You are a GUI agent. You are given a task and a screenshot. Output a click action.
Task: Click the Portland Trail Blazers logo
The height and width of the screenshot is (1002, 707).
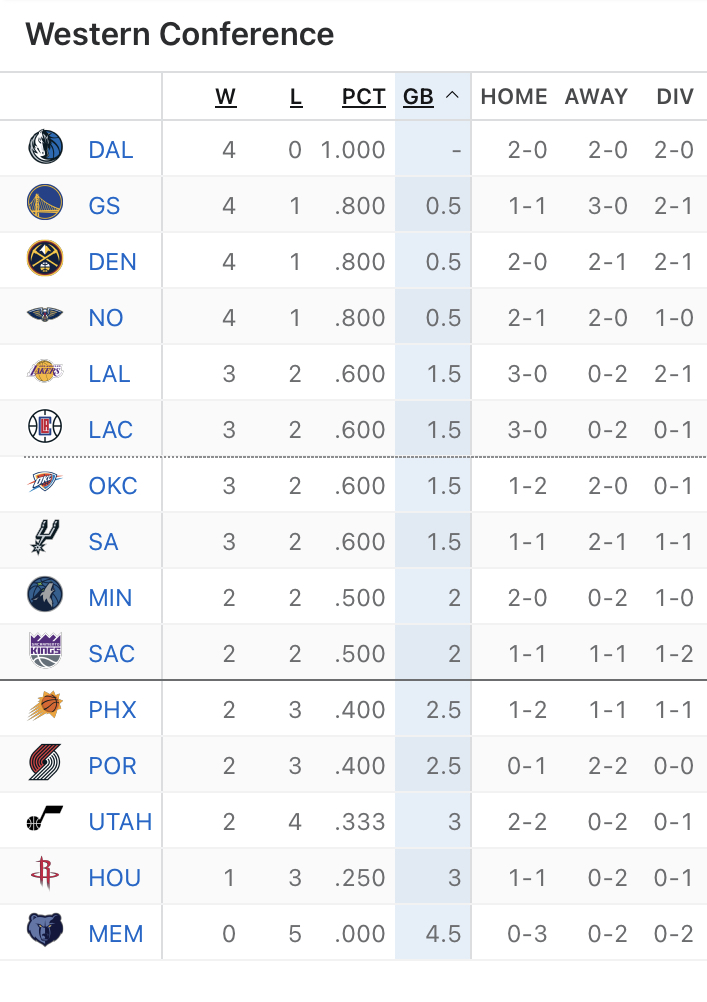(x=45, y=766)
